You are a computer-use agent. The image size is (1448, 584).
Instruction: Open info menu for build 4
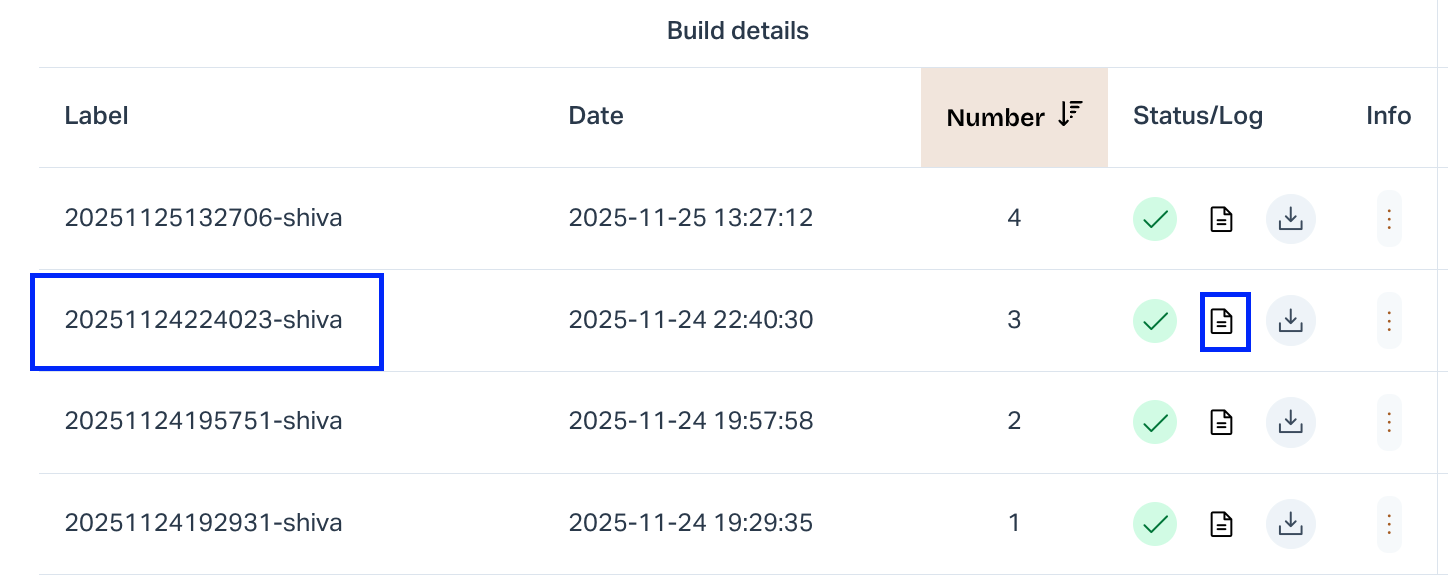(1389, 219)
